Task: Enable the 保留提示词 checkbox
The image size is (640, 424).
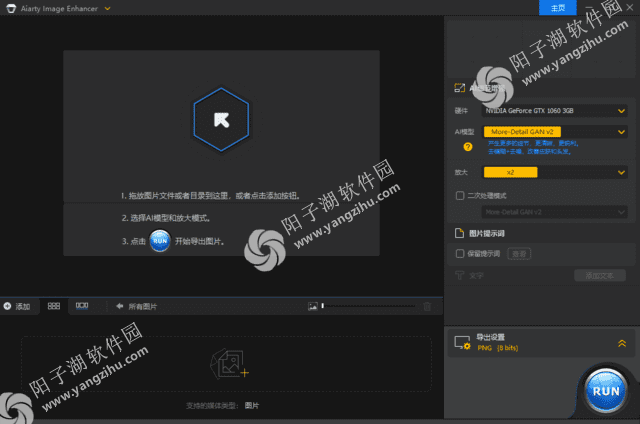Action: 460,254
